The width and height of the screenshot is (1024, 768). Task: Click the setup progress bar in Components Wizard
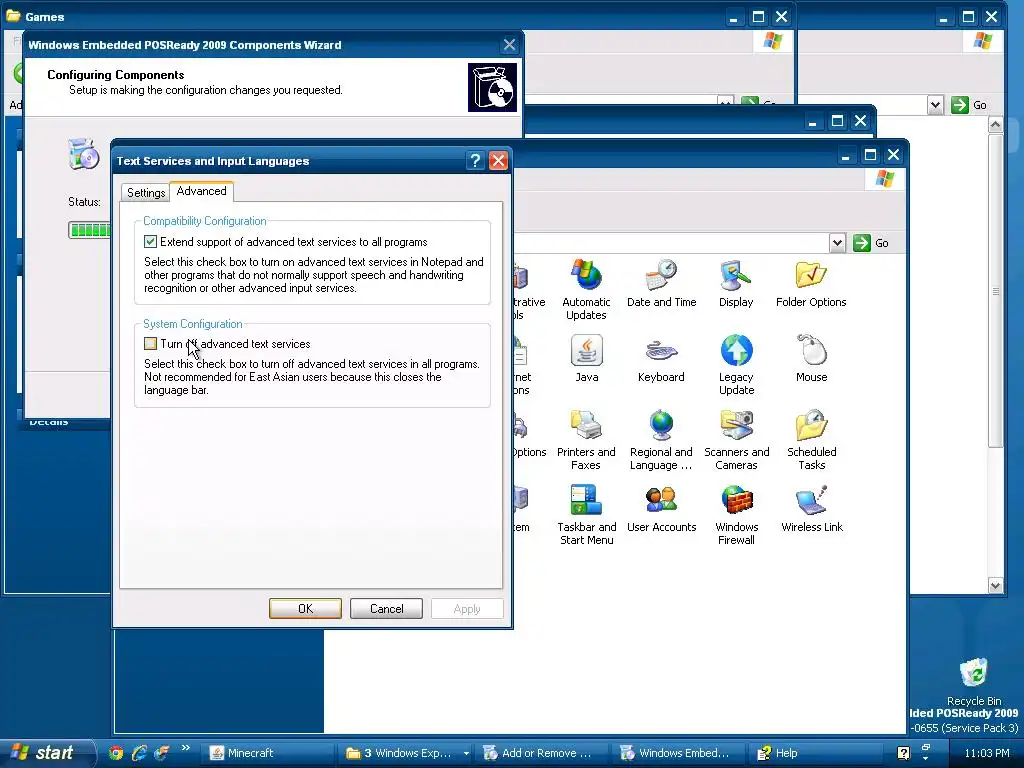tap(90, 230)
